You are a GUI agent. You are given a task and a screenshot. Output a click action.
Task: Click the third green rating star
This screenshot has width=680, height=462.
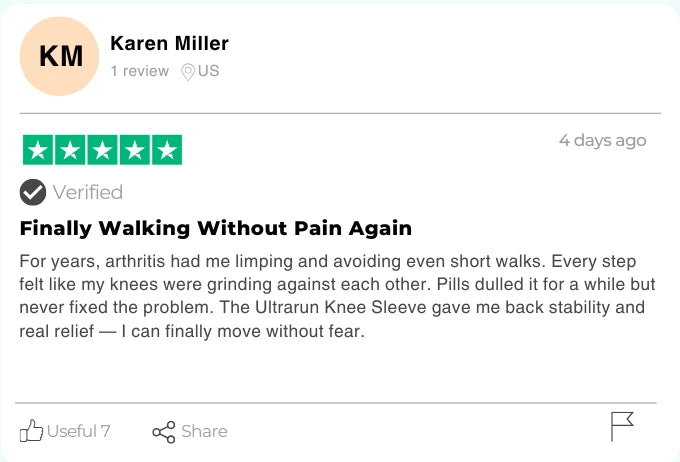102,151
